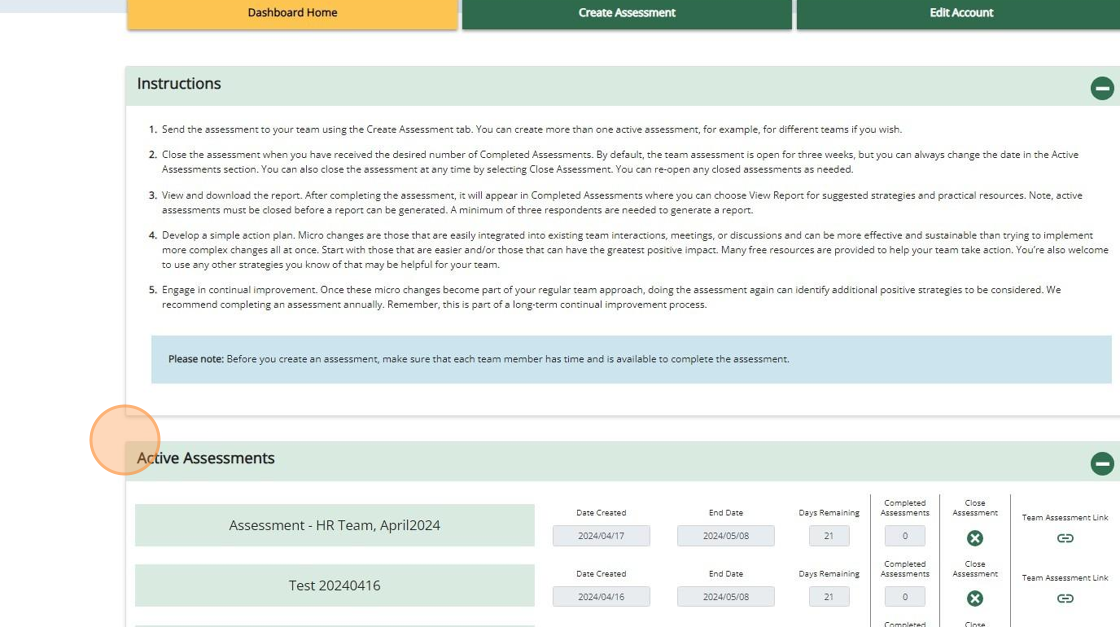1120x627 pixels.
Task: Click instruction step starting 'Engage in continual improvement'
Action: pyautogui.click(x=611, y=297)
